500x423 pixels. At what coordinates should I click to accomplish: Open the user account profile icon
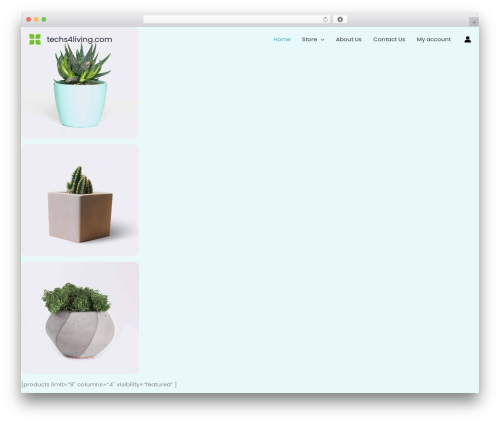coord(467,39)
